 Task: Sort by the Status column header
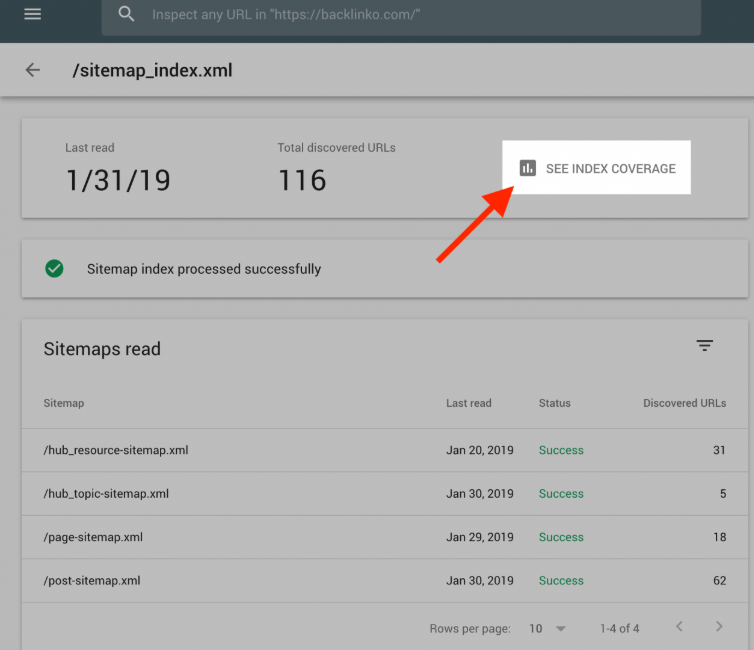[x=554, y=403]
